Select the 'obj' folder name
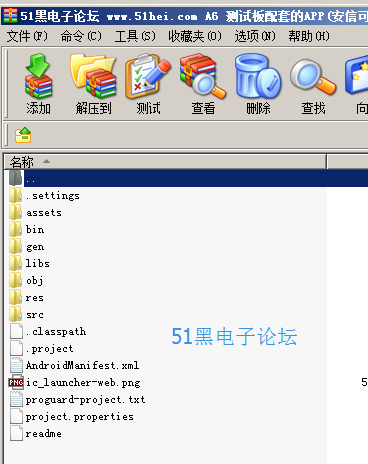368x464 pixels. (35, 281)
